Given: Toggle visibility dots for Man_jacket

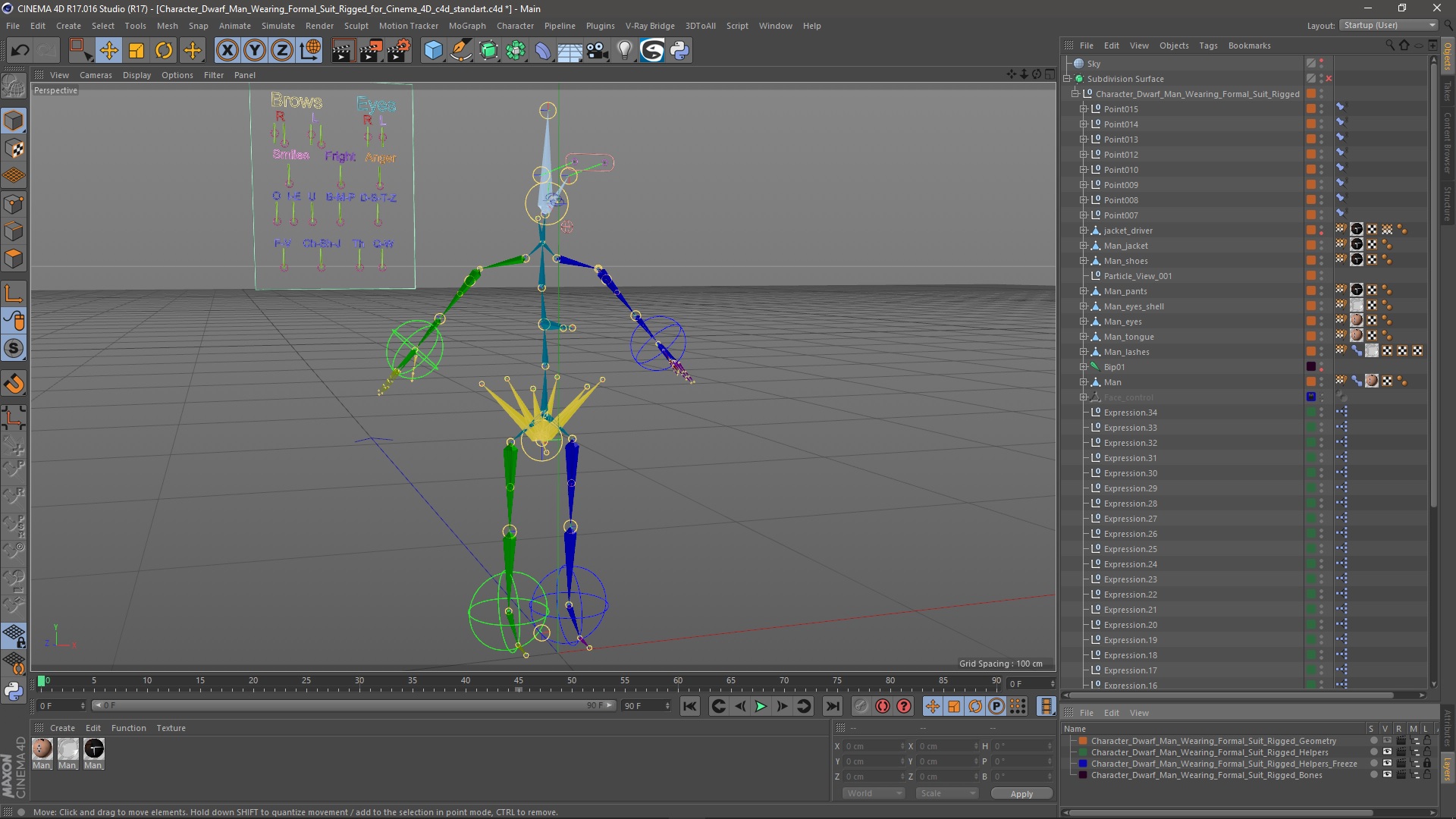Looking at the screenshot, I should [1321, 246].
